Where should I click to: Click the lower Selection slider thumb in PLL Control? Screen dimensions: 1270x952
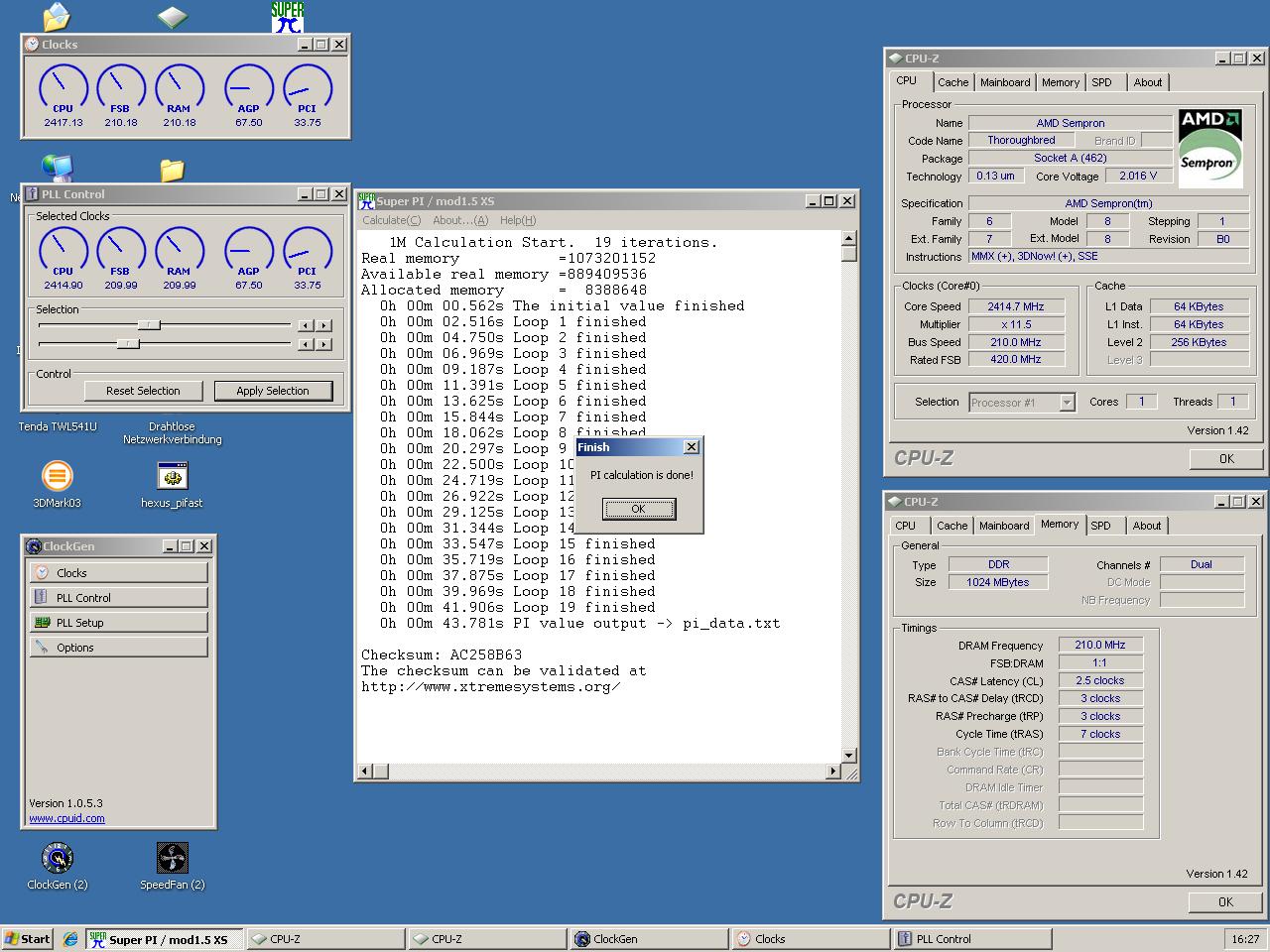(128, 343)
